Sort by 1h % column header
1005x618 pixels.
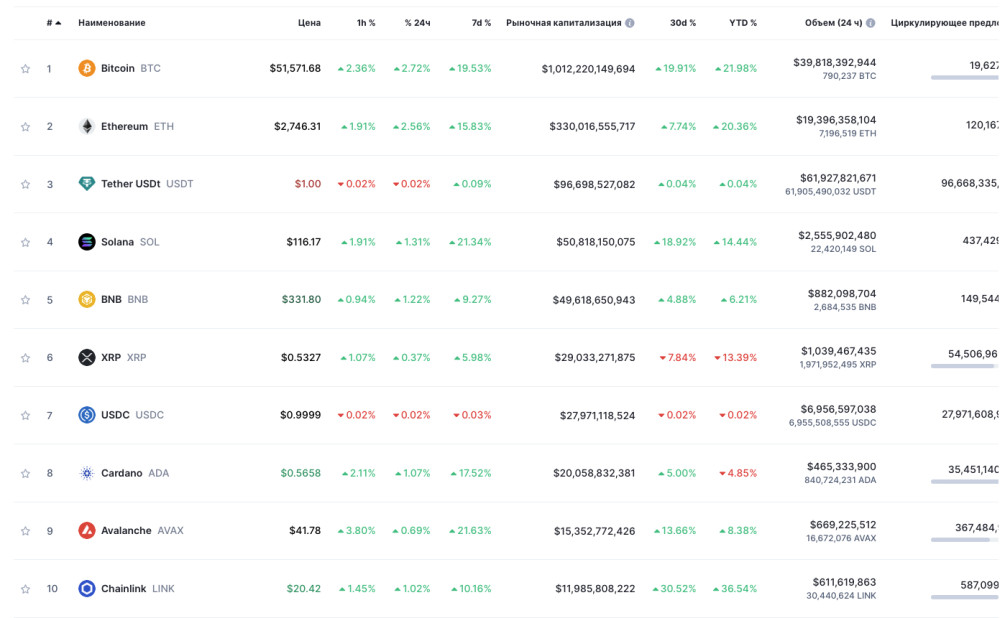coord(366,22)
